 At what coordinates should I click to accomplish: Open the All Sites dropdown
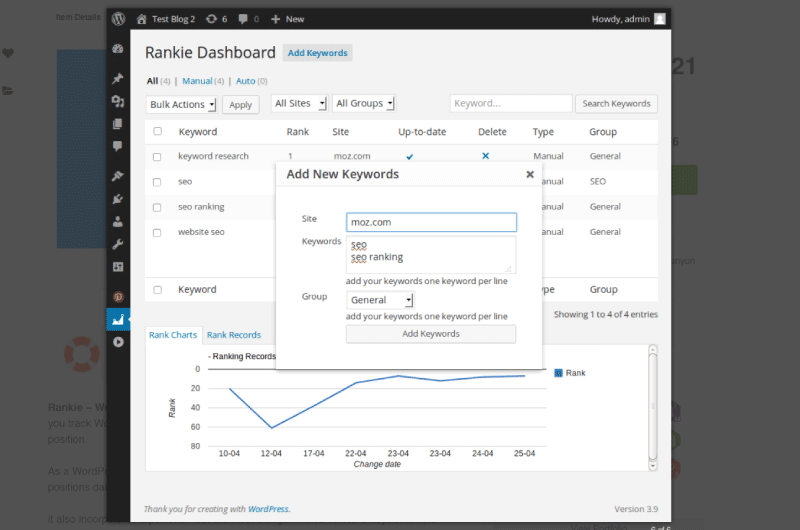coord(299,103)
